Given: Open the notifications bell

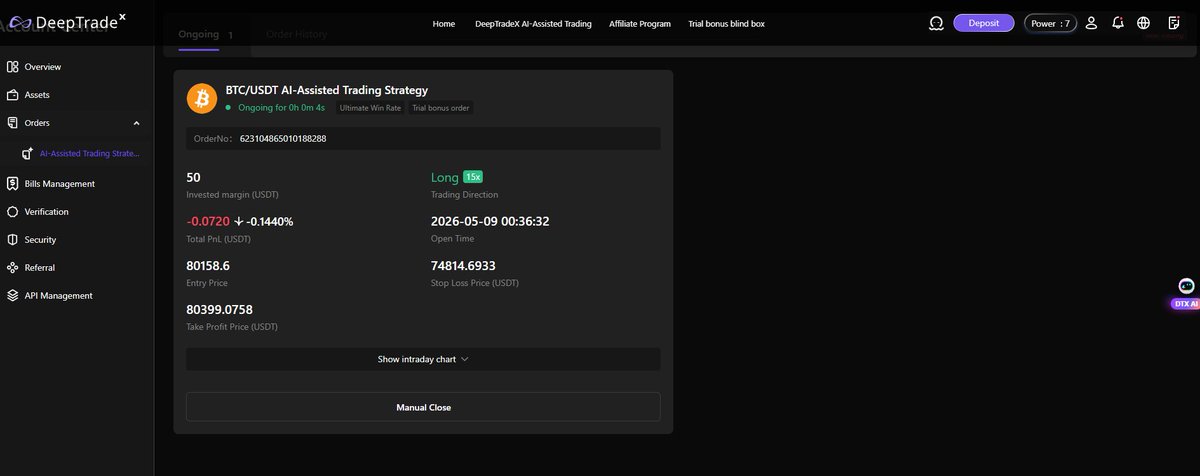Looking at the screenshot, I should pyautogui.click(x=1117, y=23).
